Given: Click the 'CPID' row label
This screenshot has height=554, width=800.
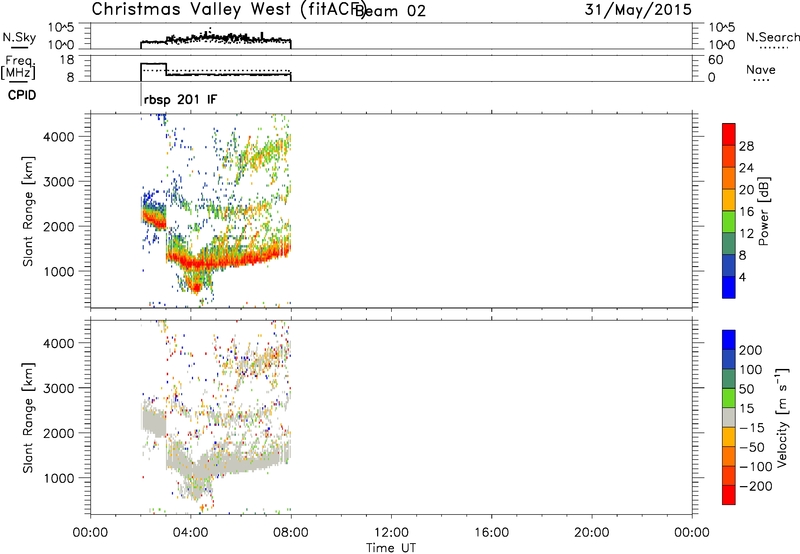Looking at the screenshot, I should click(22, 95).
